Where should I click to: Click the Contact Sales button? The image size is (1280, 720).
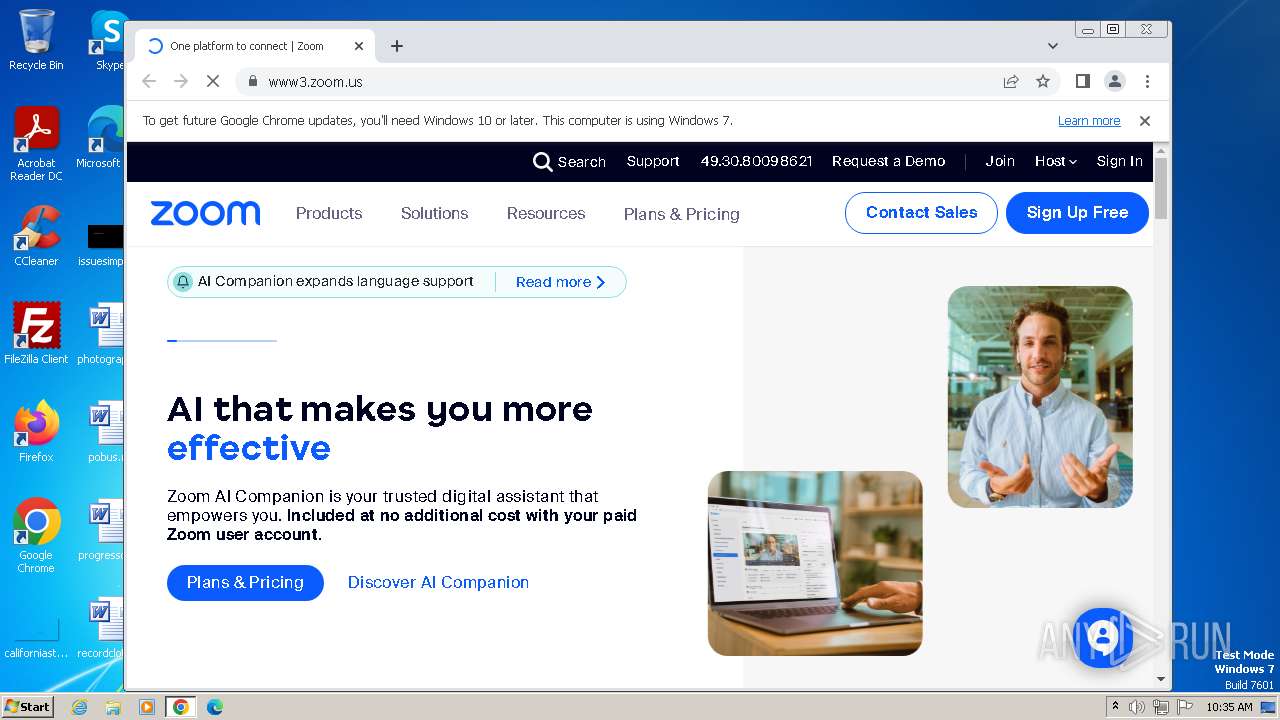(921, 213)
